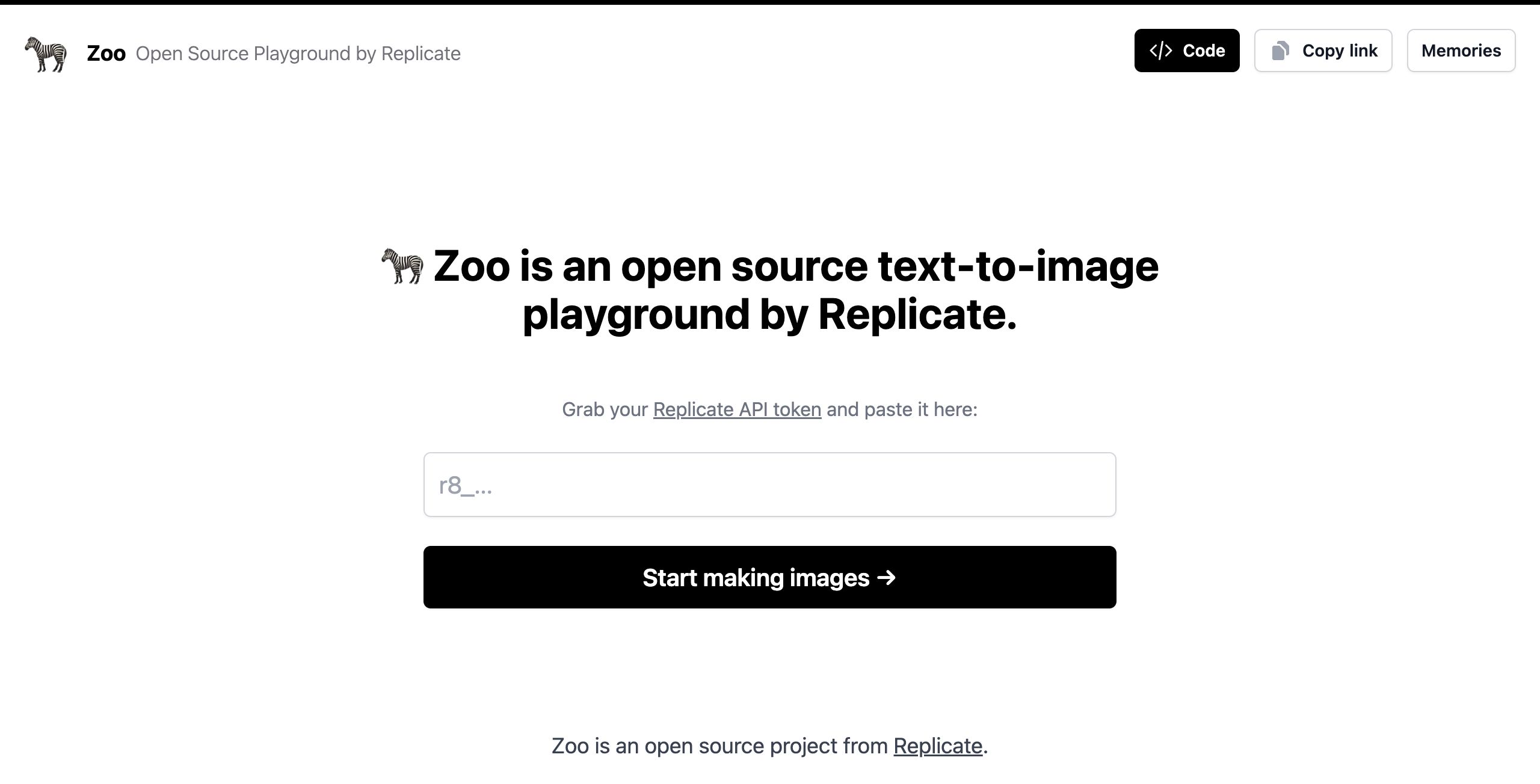Open the Replicate API token link

[x=737, y=409]
